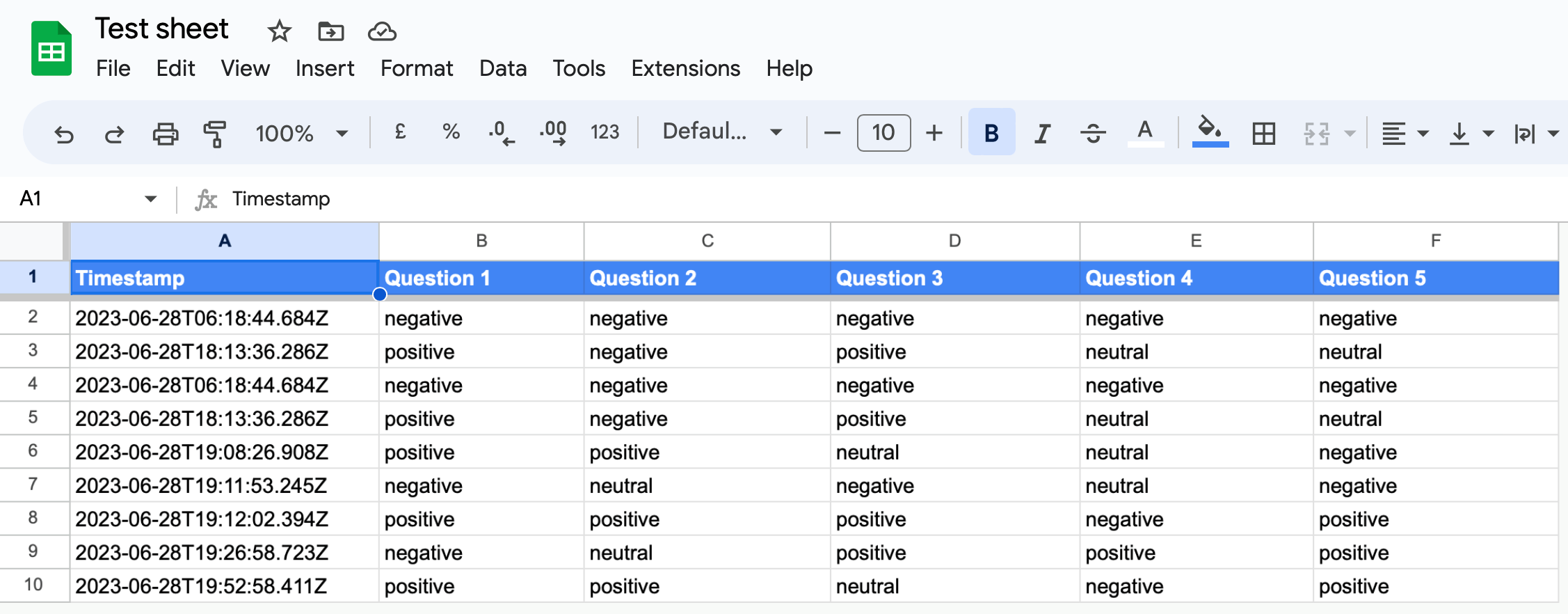Open the Format menu
1568x614 pixels.
[417, 68]
